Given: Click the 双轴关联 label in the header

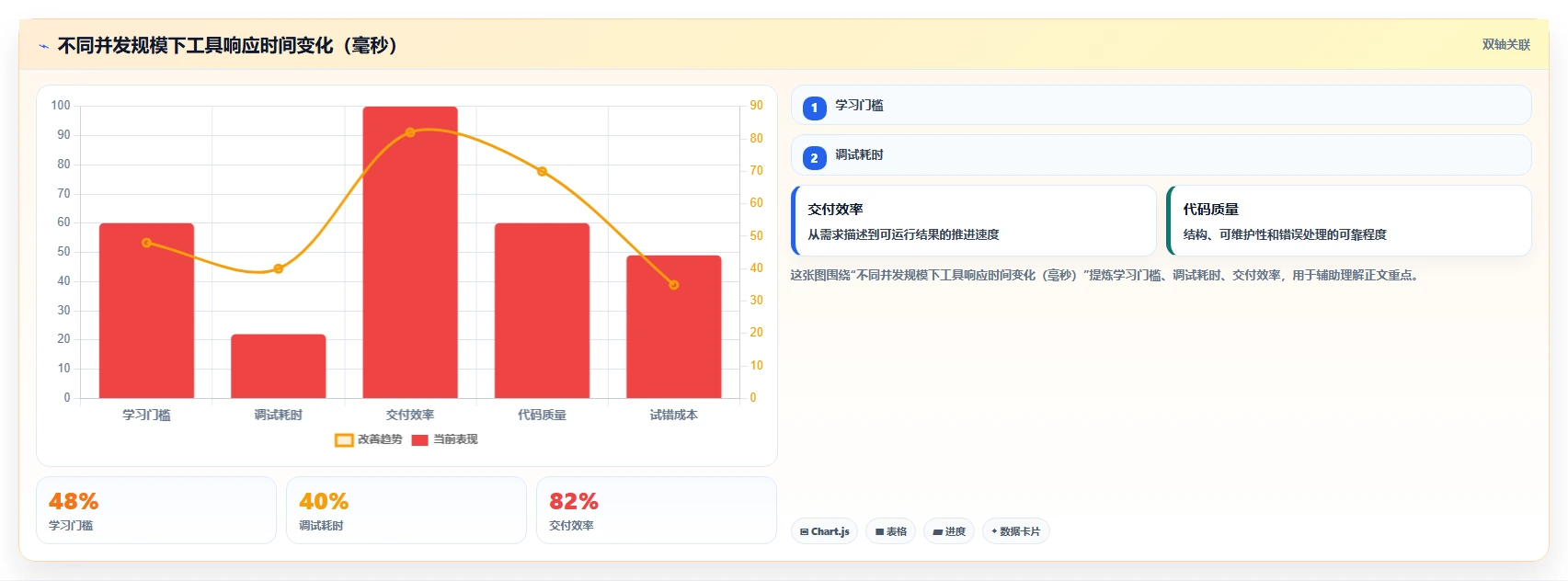Looking at the screenshot, I should click(1505, 45).
